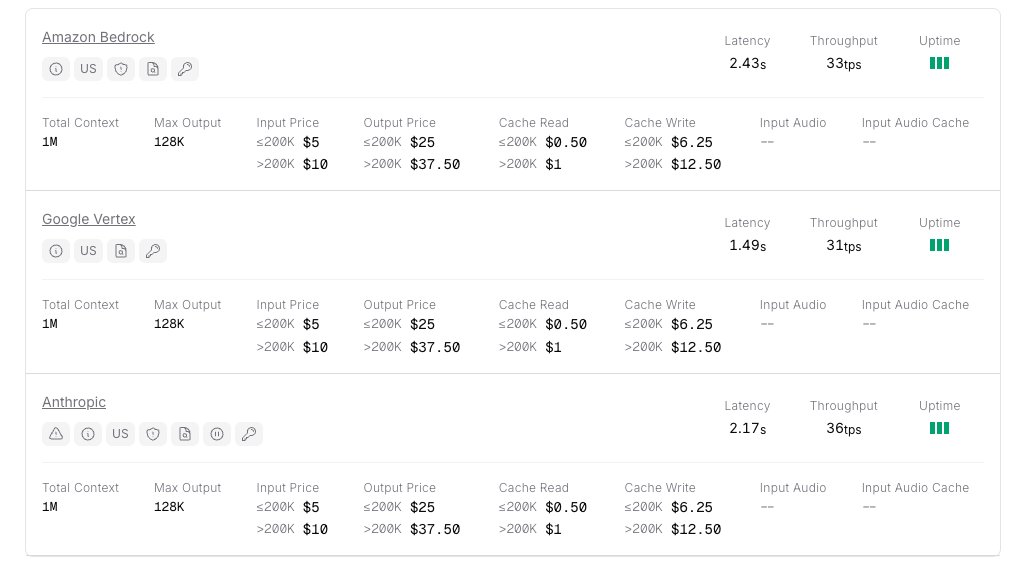Click Google Vertex ≤200K input price $5
Screen dimensions: 1030x561
(x=311, y=325)
